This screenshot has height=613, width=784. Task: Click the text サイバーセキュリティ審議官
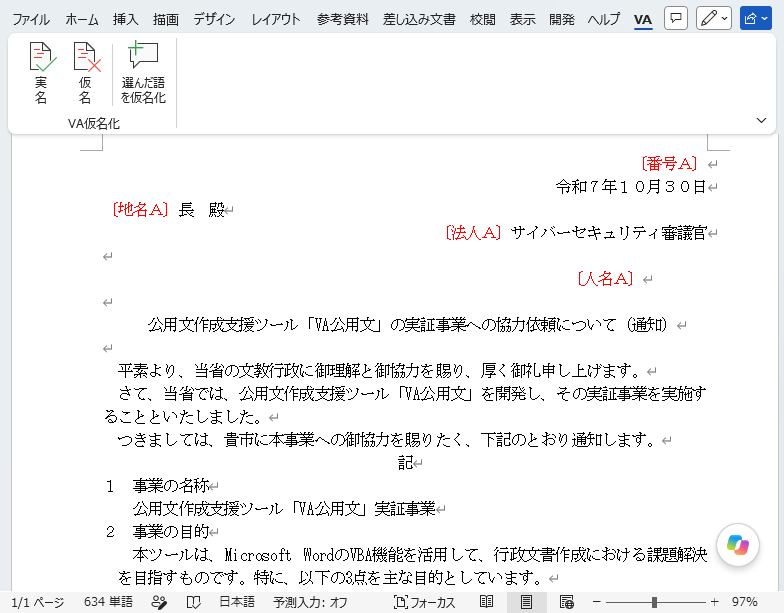(609, 232)
